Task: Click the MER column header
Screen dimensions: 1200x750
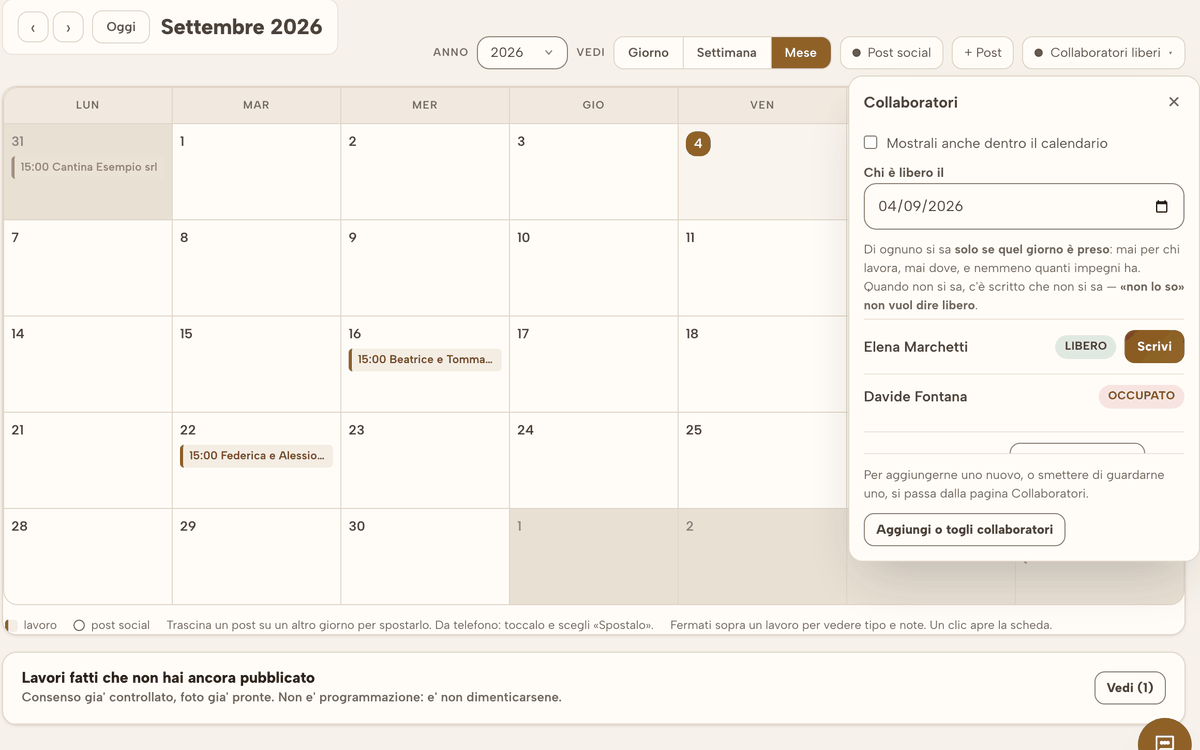Action: click(425, 105)
